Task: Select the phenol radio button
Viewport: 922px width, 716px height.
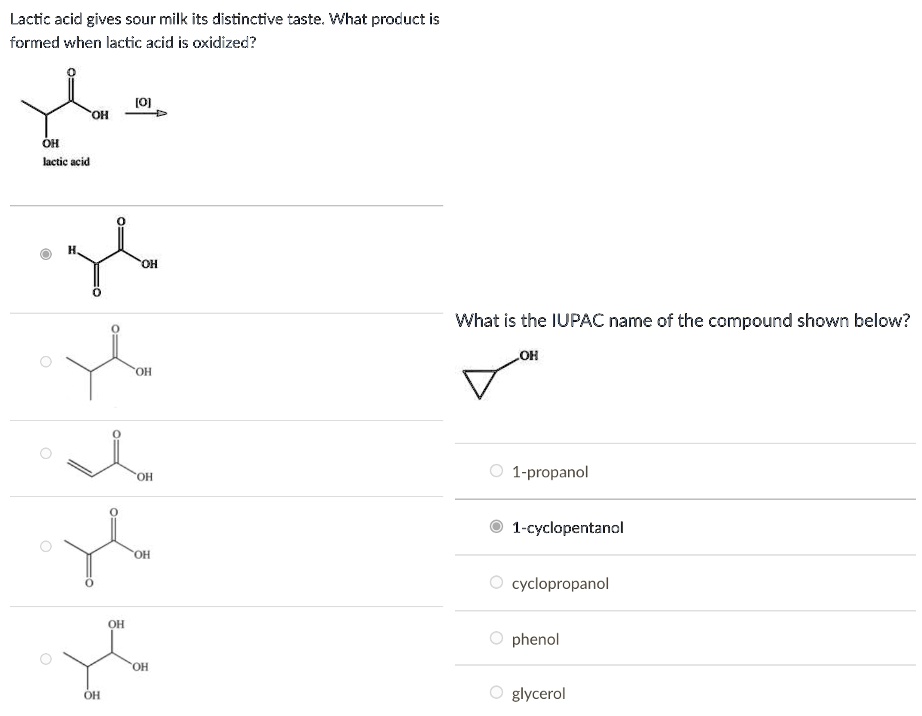Action: point(497,638)
